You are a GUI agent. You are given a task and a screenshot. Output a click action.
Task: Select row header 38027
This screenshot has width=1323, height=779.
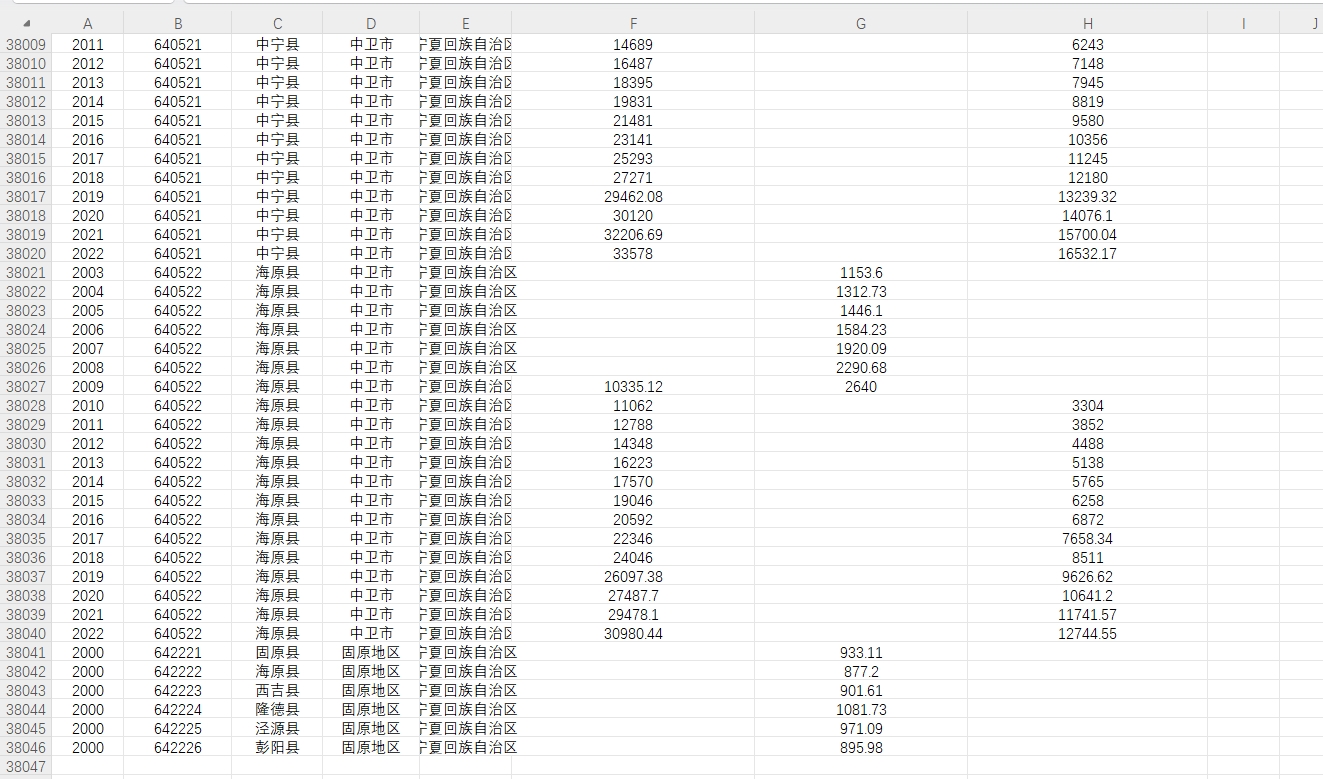(x=26, y=386)
